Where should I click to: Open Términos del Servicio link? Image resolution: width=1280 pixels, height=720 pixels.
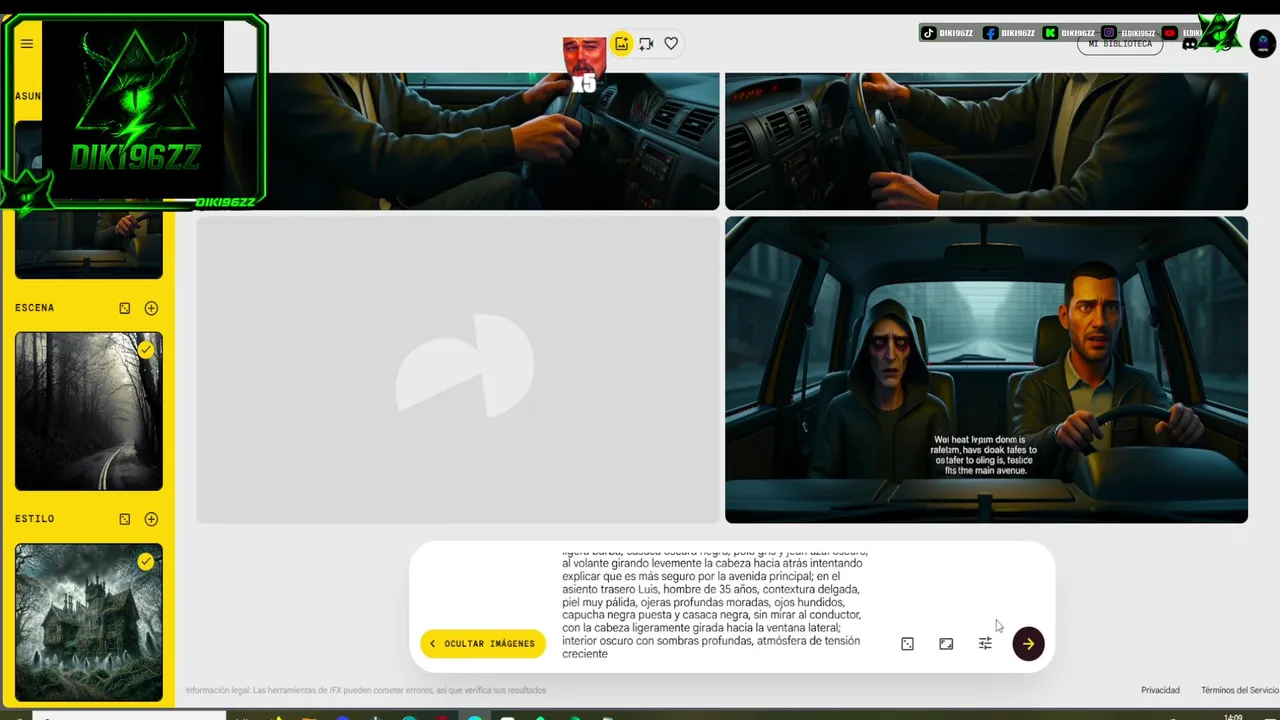click(1240, 690)
